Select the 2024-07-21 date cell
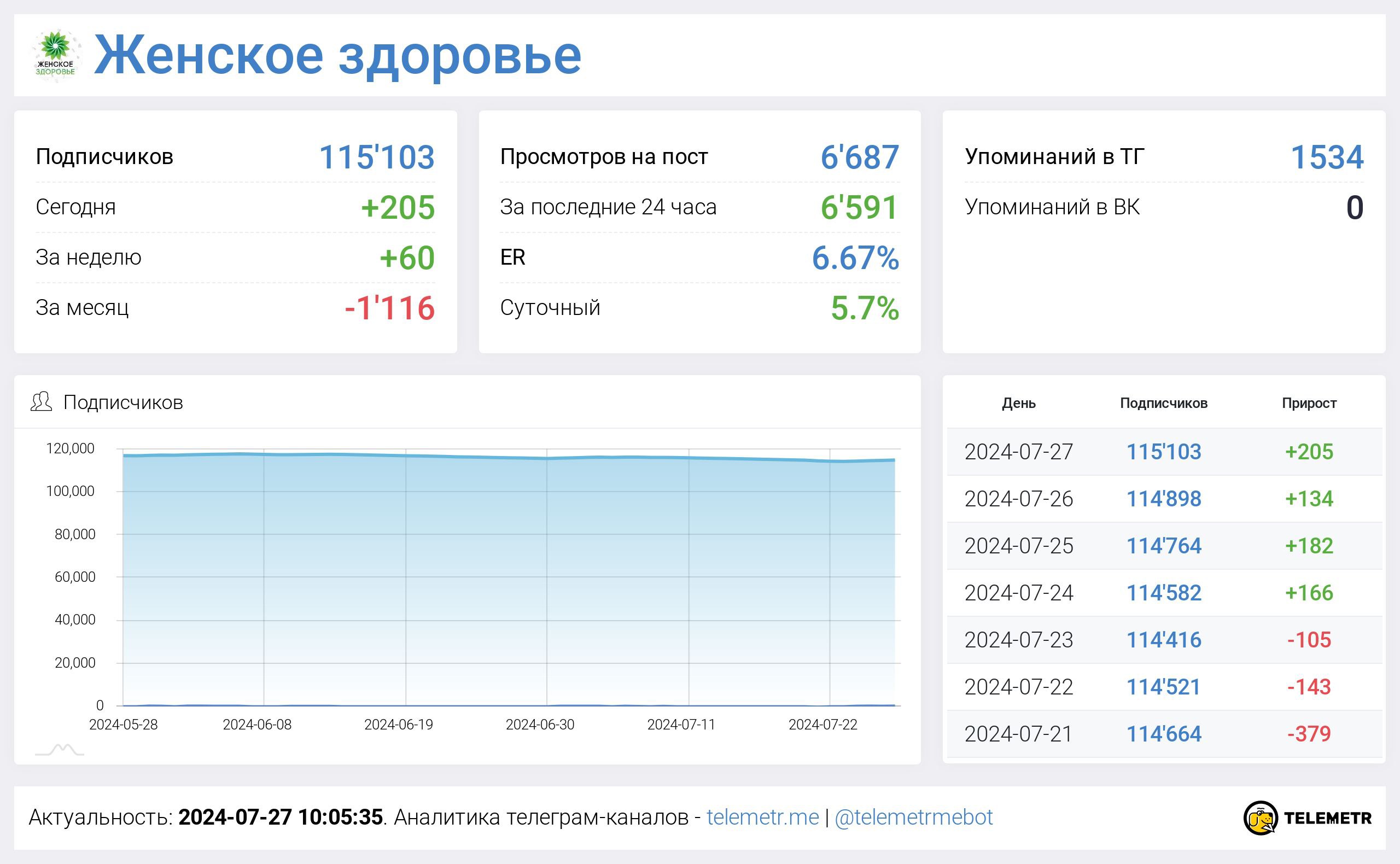The height and width of the screenshot is (864, 1400). (1018, 734)
